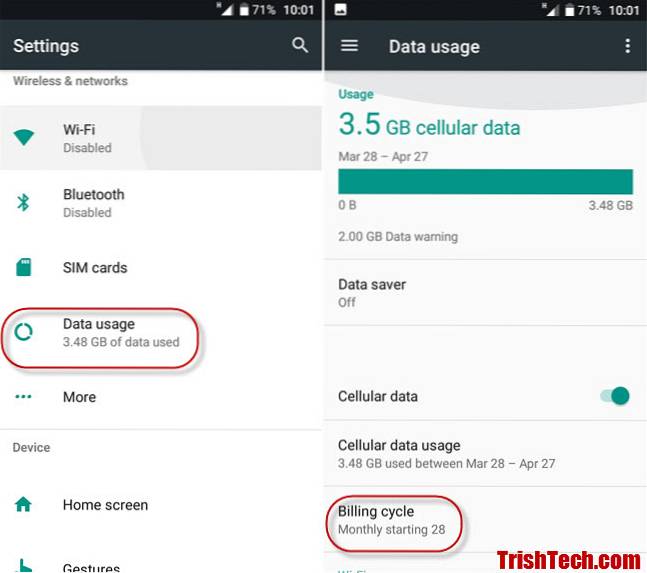
Task: Open the hamburger navigation menu
Action: point(349,45)
